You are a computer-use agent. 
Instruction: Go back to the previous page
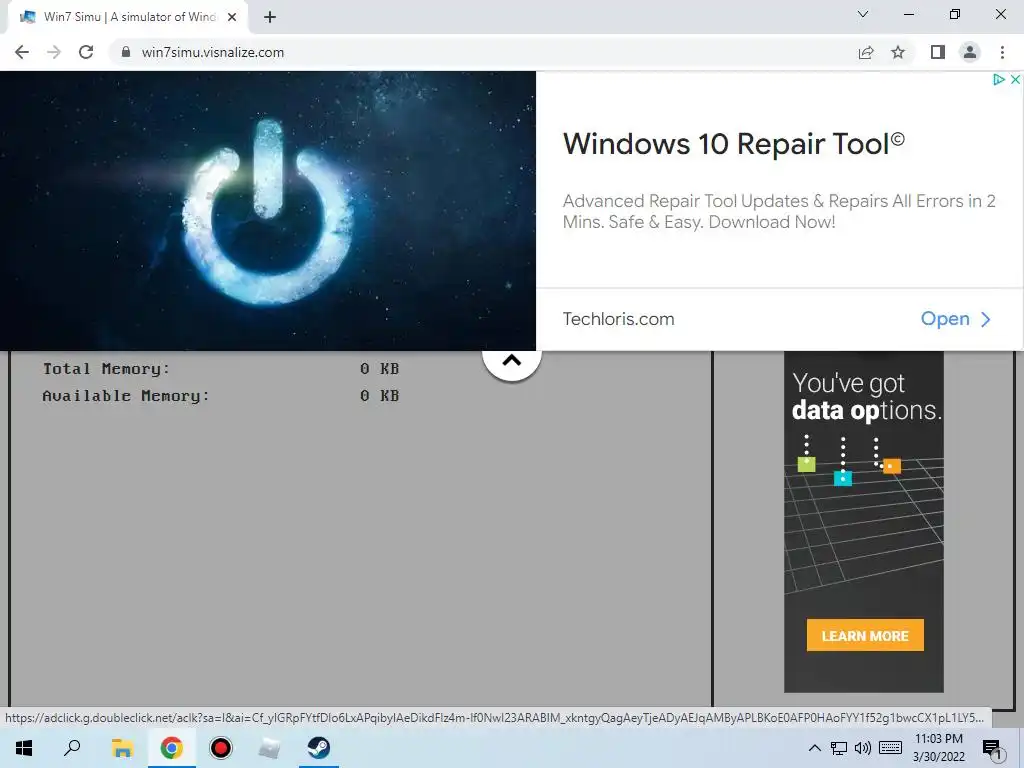coord(22,52)
